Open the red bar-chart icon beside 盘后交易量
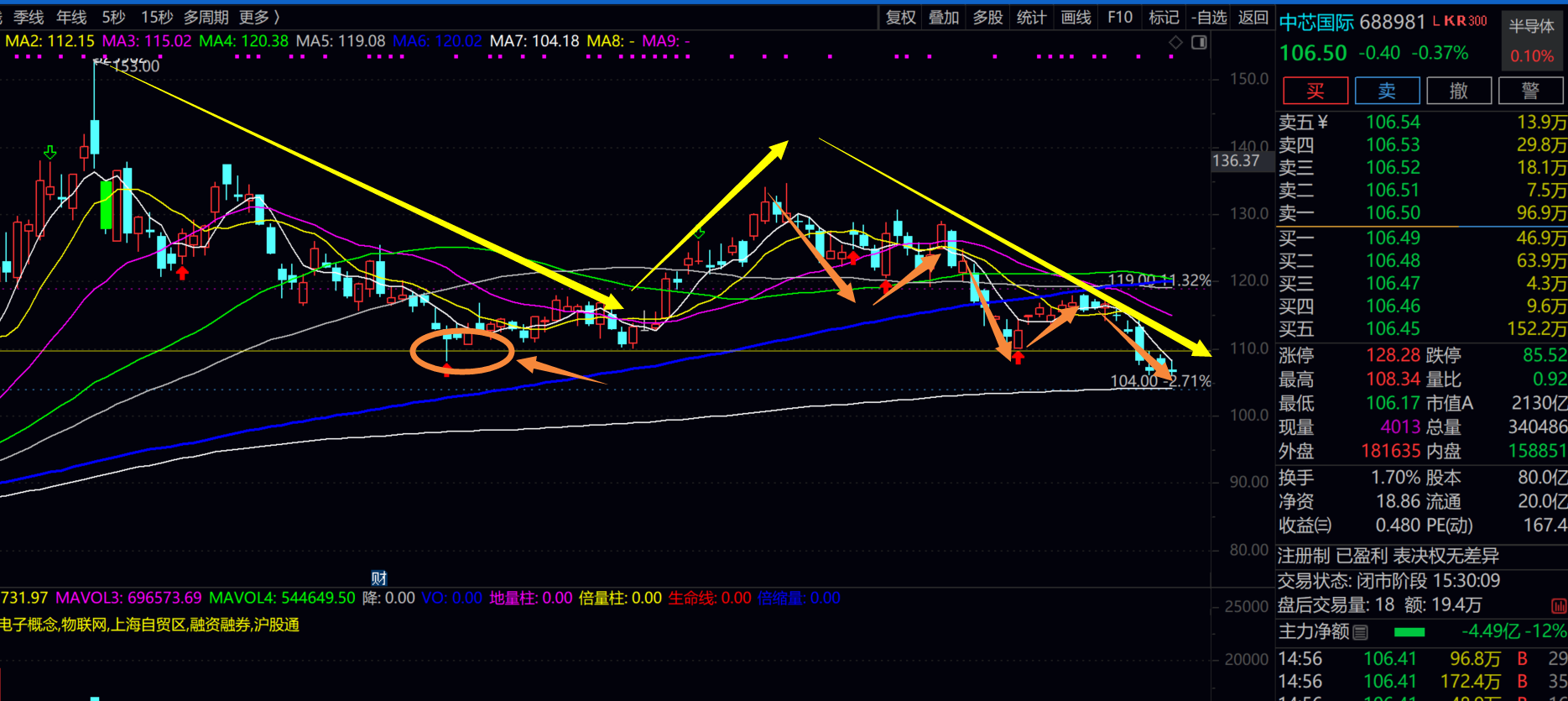 point(1559,605)
